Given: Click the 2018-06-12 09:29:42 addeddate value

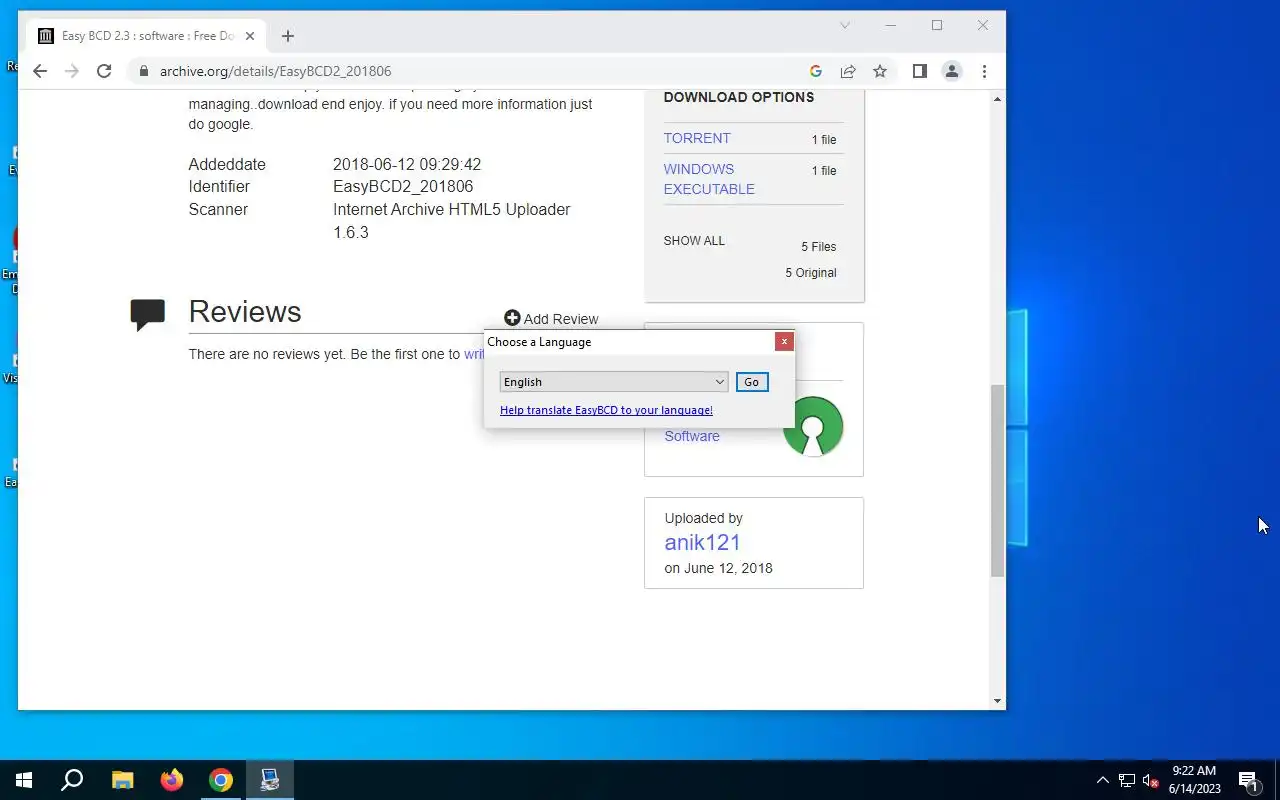Looking at the screenshot, I should click(407, 164).
